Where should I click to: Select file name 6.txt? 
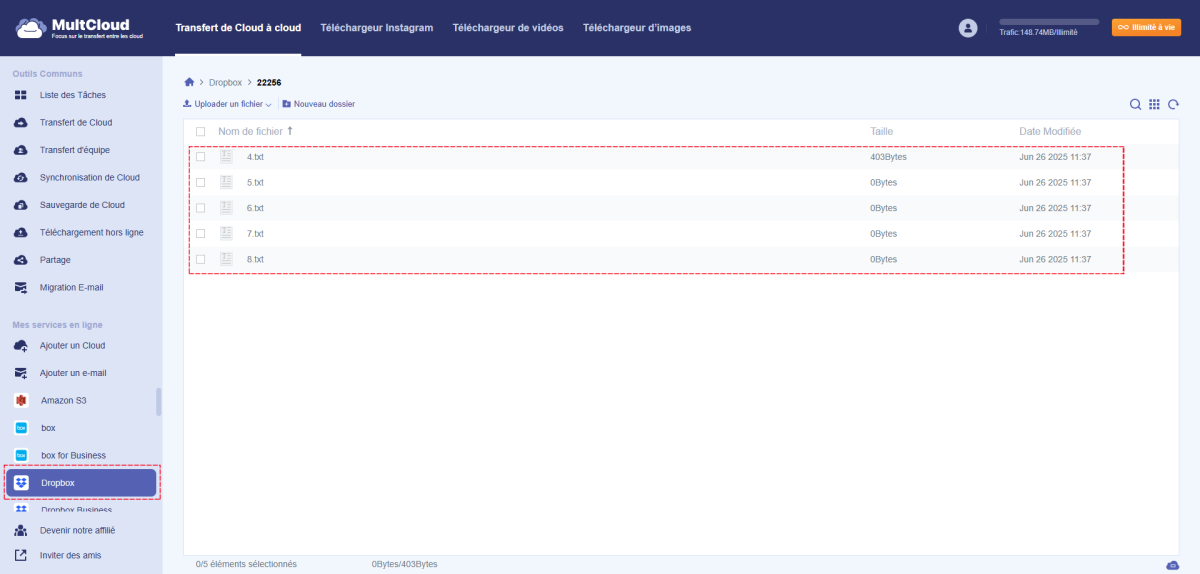[x=255, y=208]
